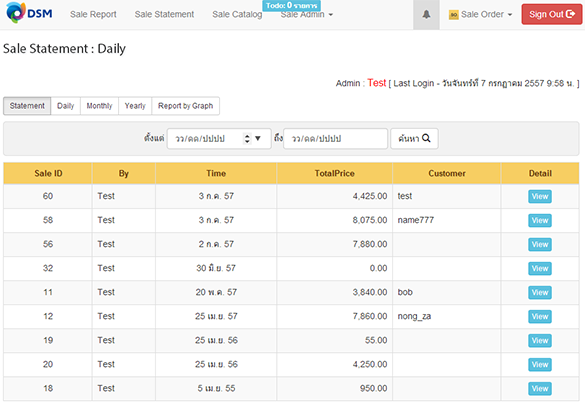Open the notification bell
The image size is (585, 406).
tap(426, 15)
